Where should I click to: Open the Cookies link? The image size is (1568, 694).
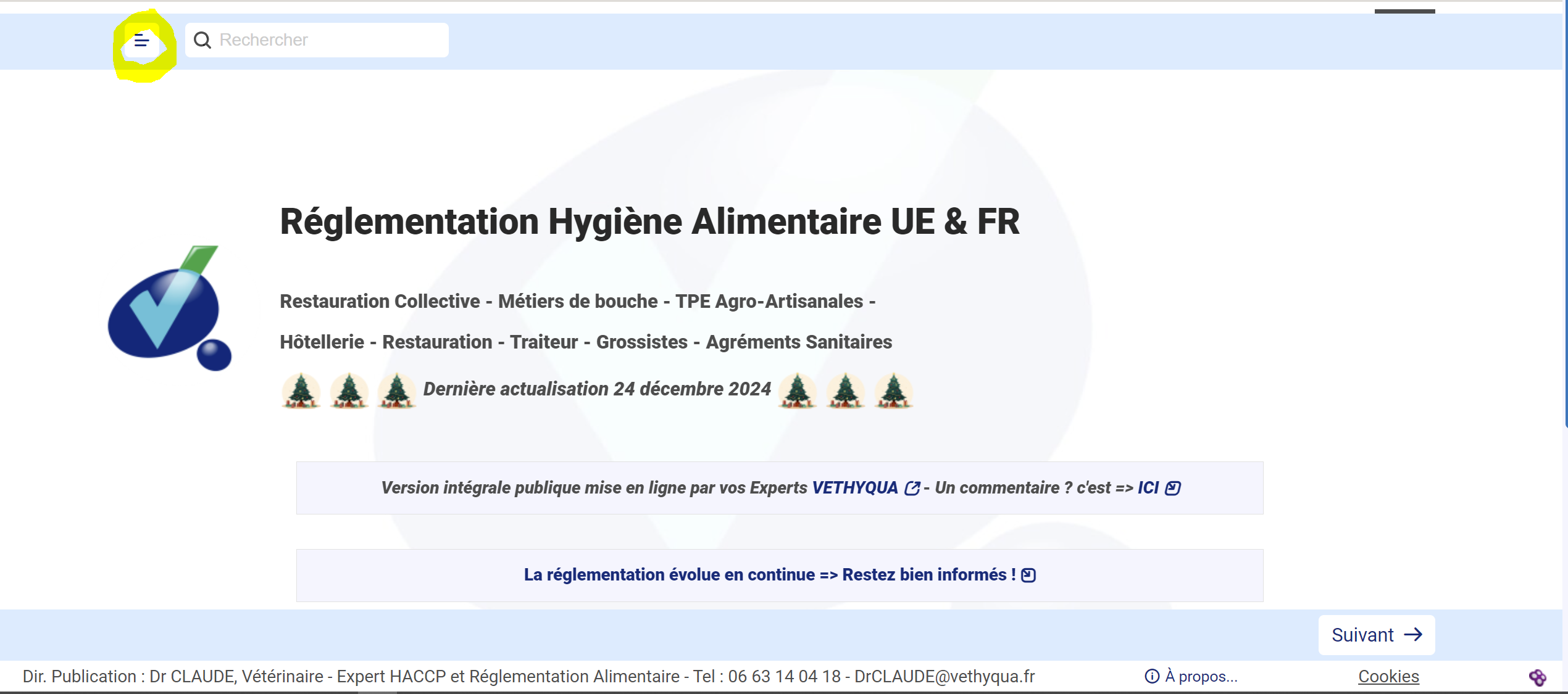1388,677
